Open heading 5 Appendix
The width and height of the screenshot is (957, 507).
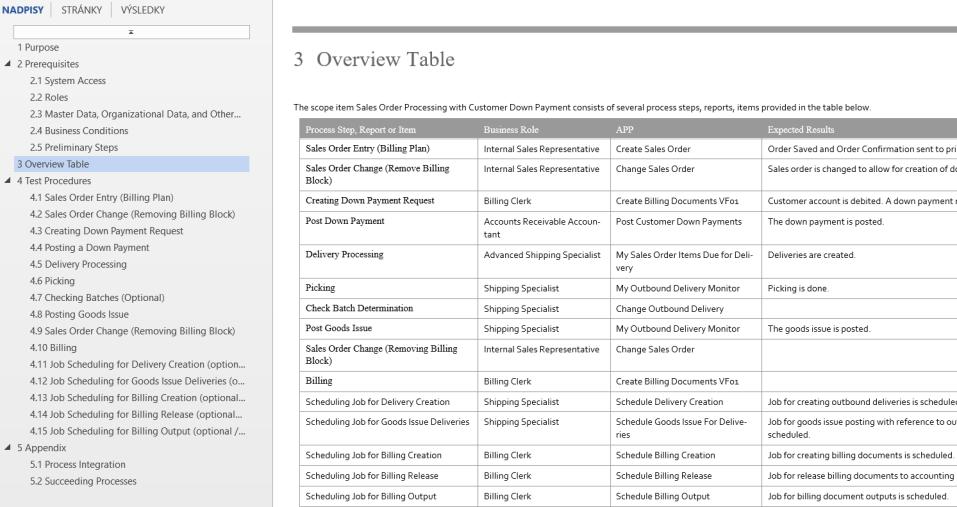41,448
